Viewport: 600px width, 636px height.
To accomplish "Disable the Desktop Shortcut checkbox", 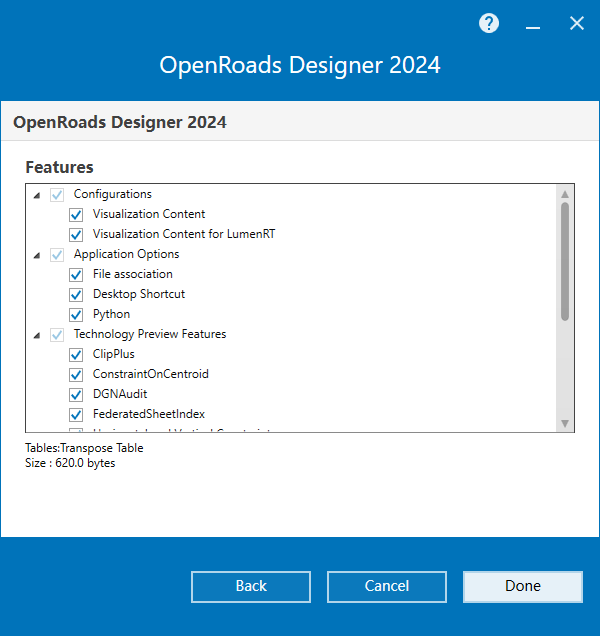I will 76,294.
